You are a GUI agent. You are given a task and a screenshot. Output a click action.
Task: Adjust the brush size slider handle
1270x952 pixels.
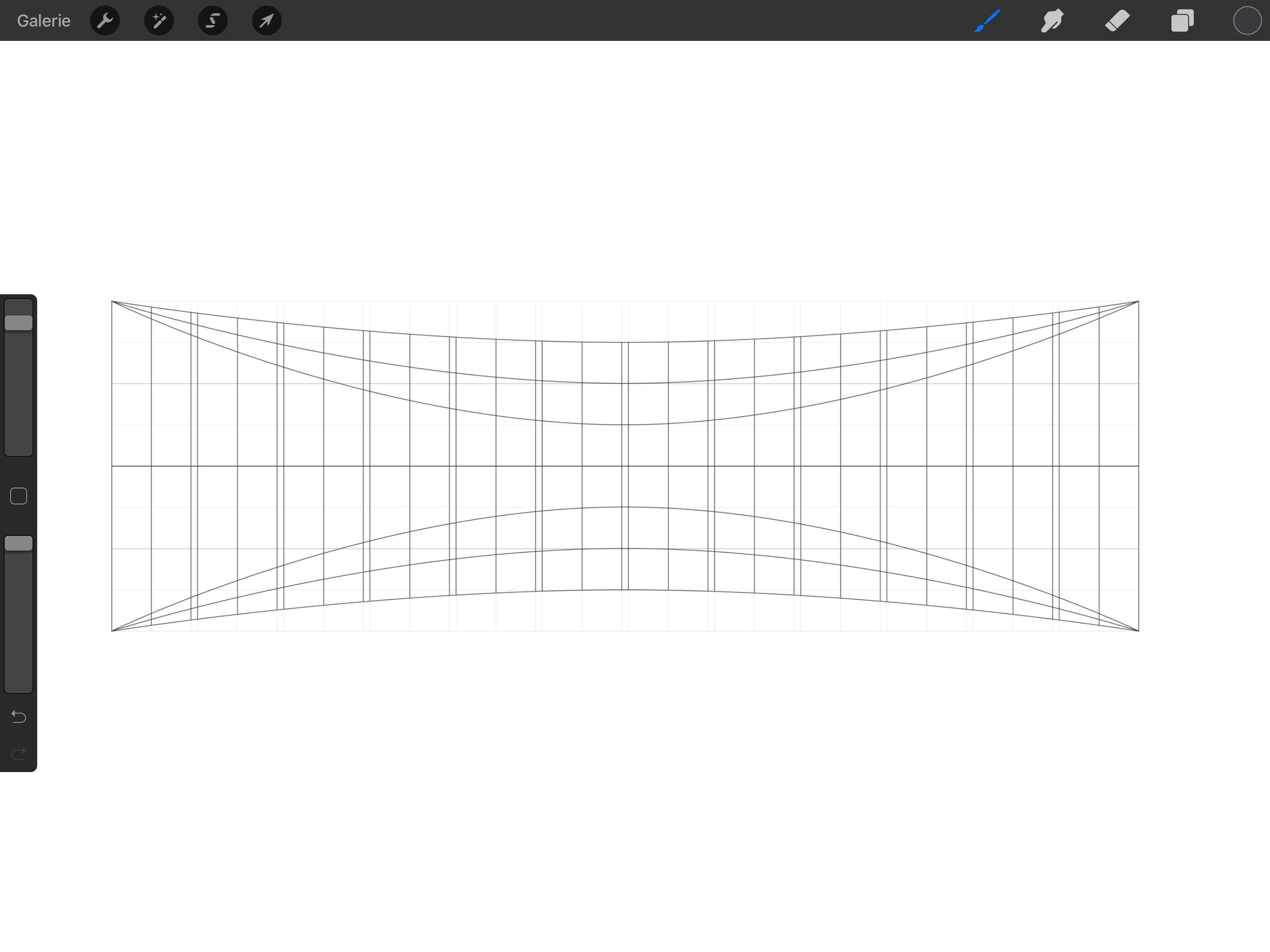tap(18, 323)
